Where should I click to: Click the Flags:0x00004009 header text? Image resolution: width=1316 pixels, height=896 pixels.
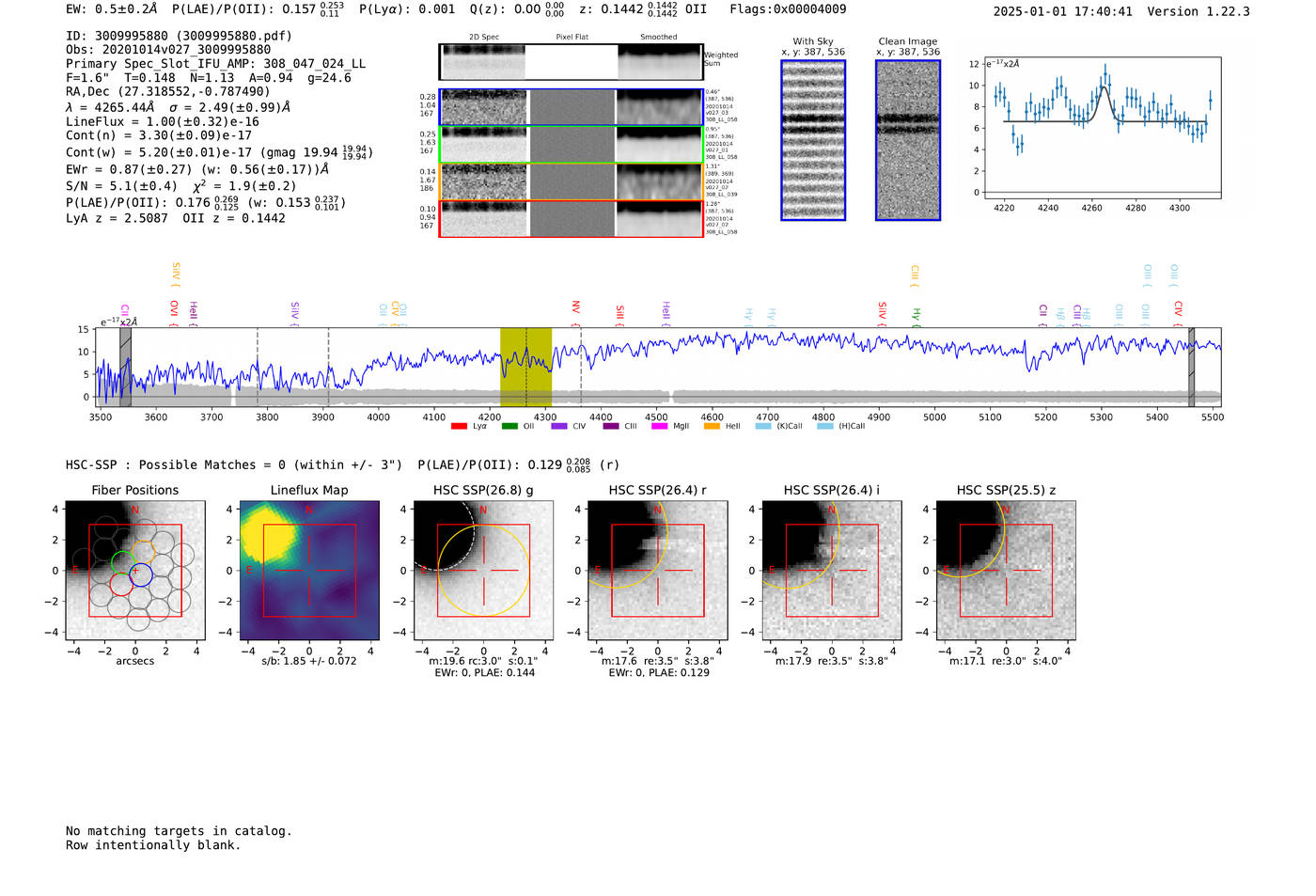[x=788, y=9]
